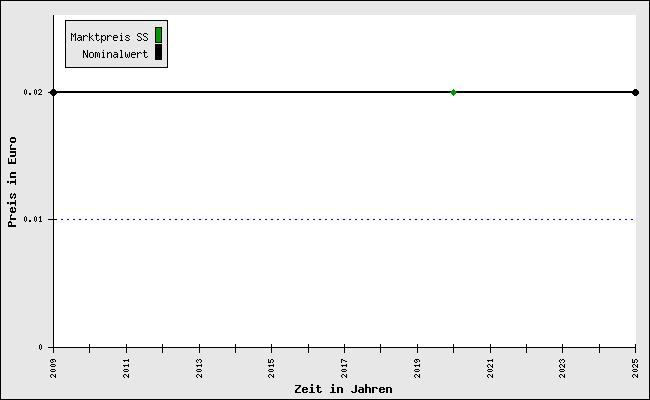Click the green Marktpreis SS legend swatch

[x=158, y=35]
